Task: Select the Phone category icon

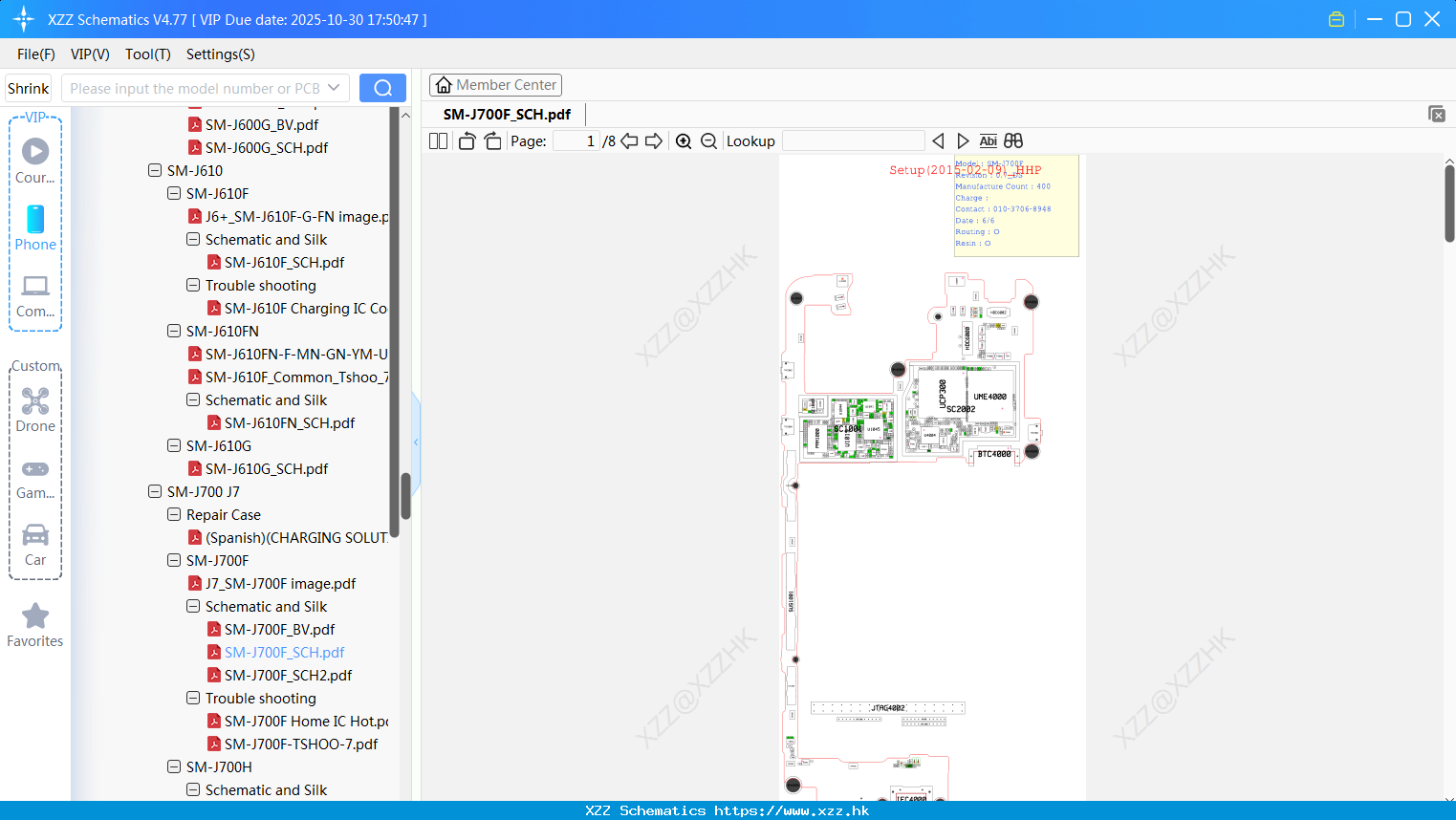Action: [x=35, y=227]
